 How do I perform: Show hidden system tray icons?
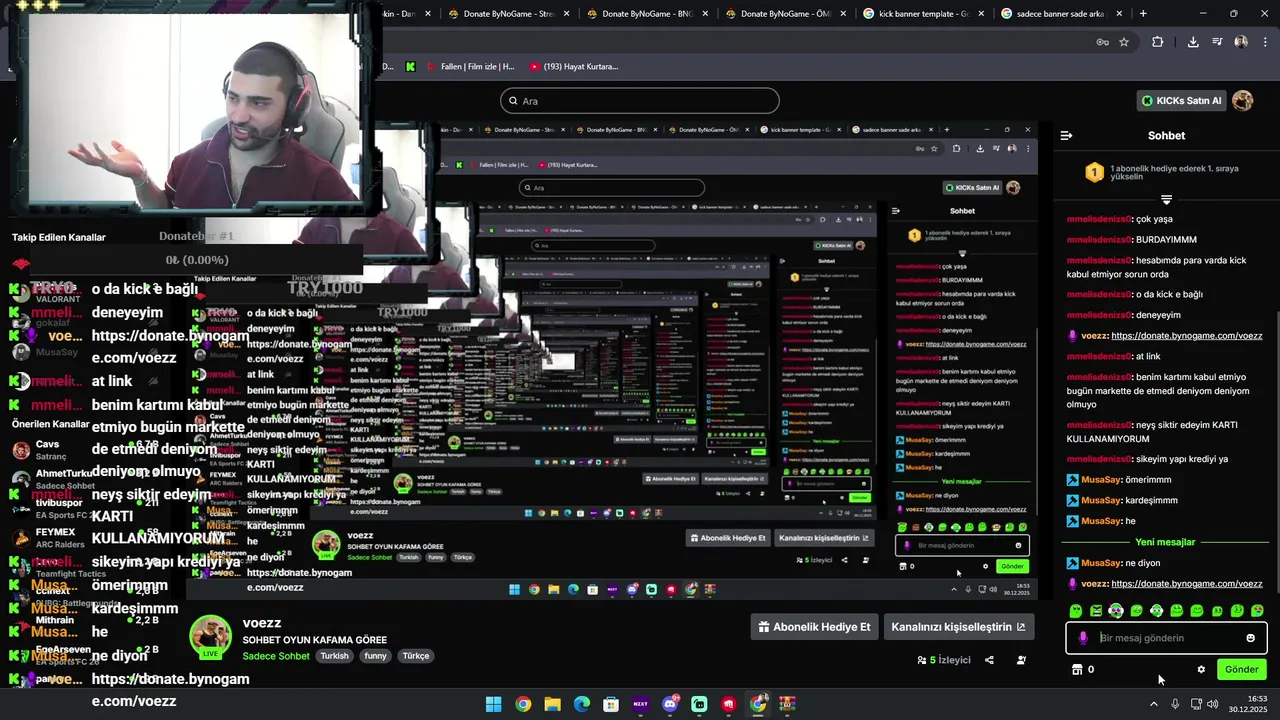pos(1153,704)
